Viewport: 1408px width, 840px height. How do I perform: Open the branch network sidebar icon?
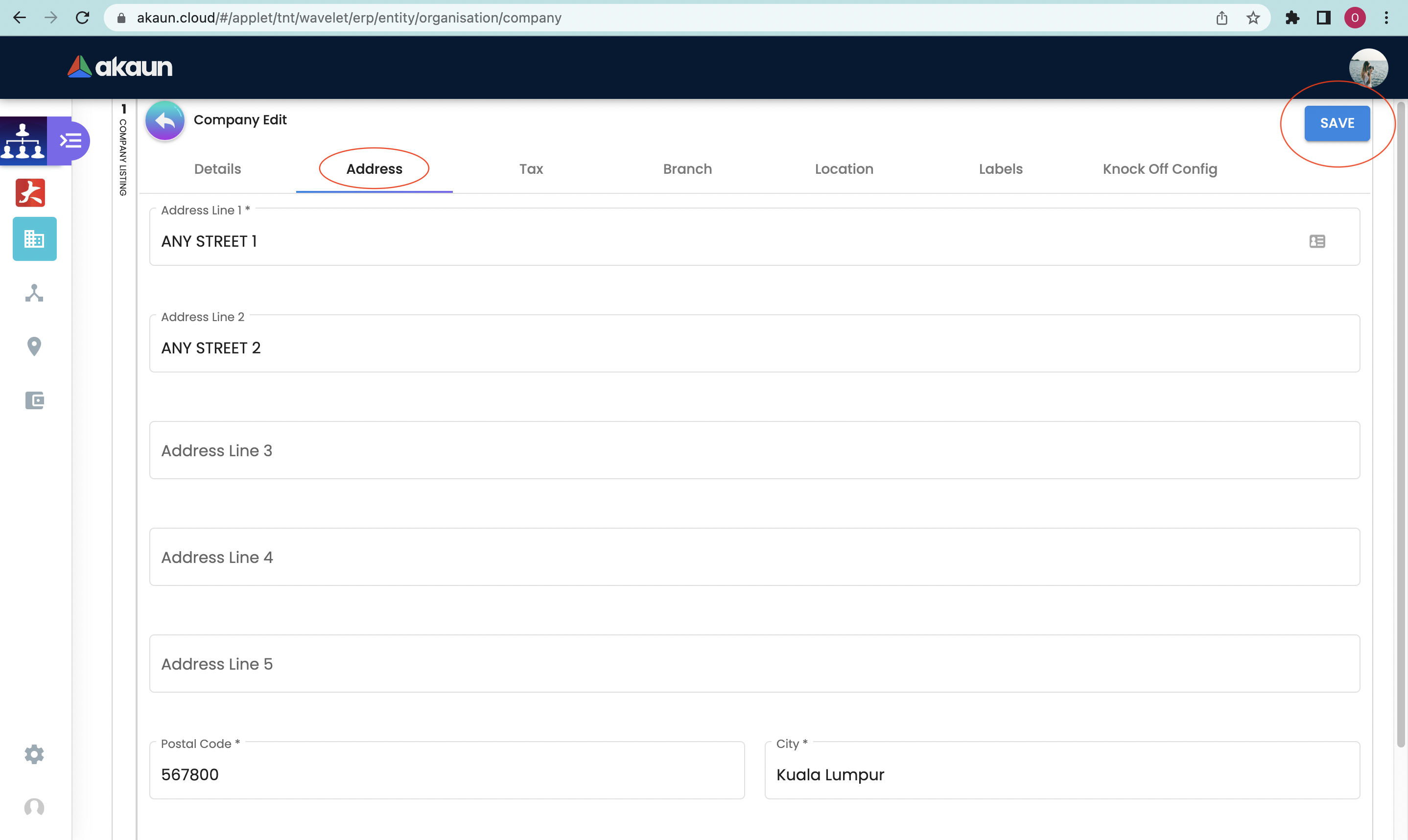(35, 293)
